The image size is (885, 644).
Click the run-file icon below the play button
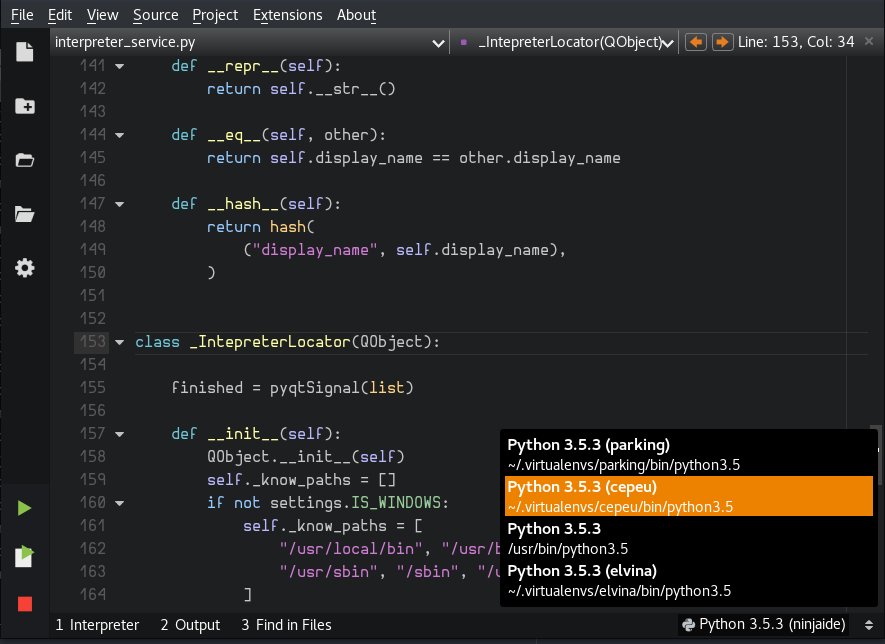(24, 555)
